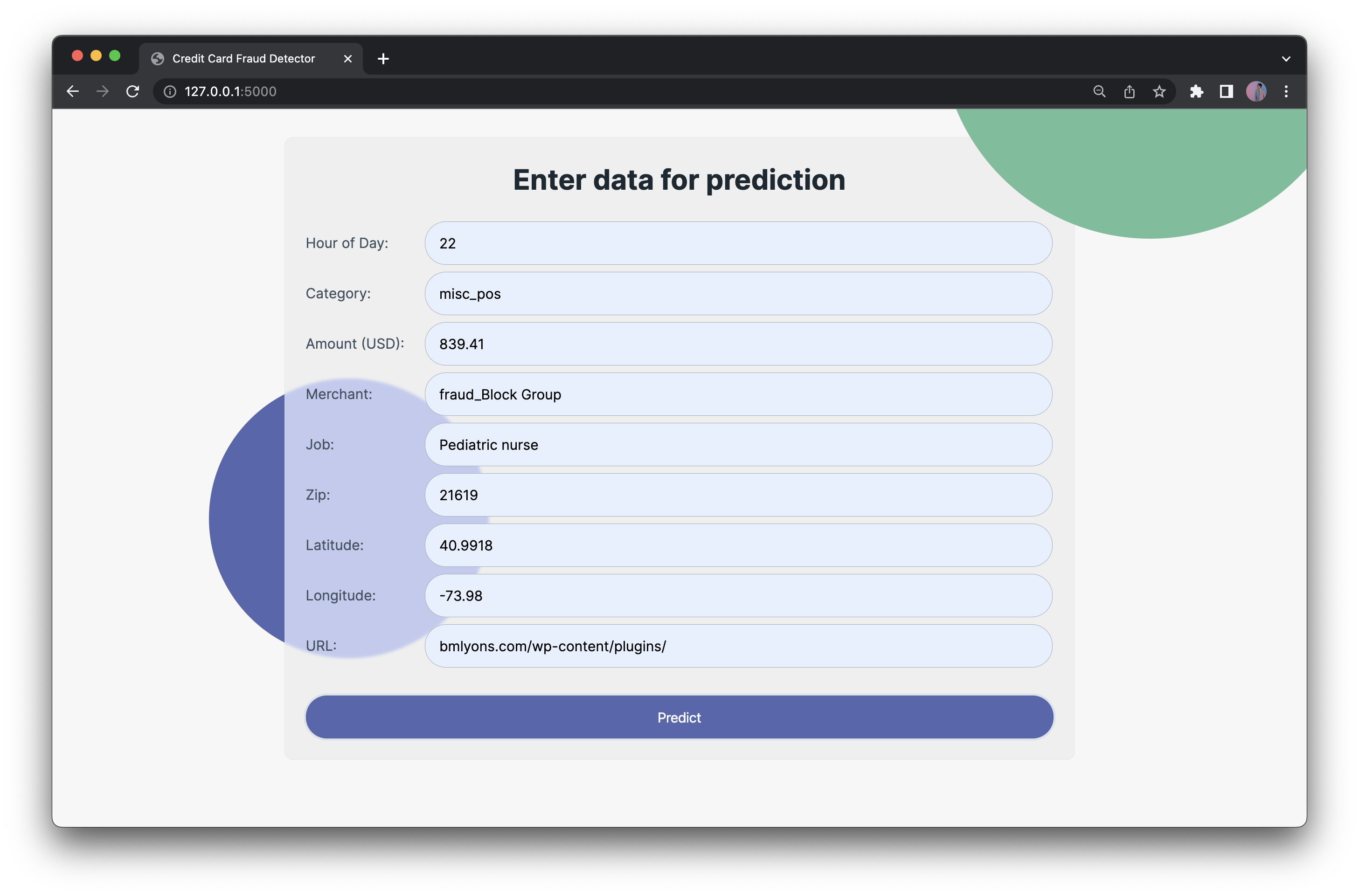Select the Credit Card Fraud Detector tab
1359x896 pixels.
coord(250,58)
